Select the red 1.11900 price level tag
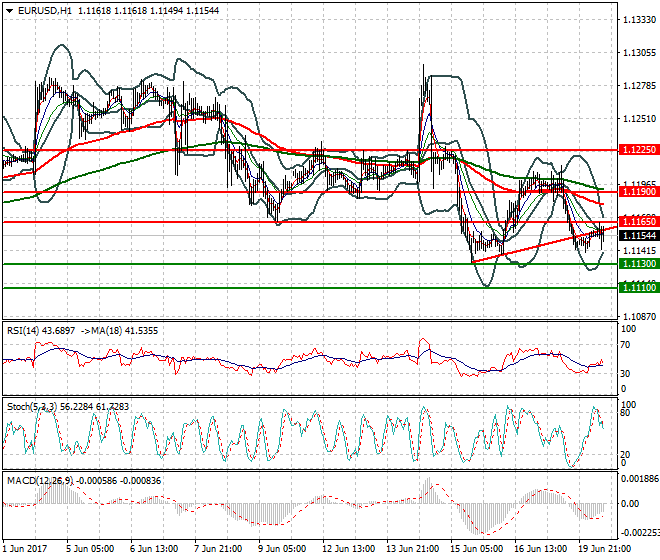The width and height of the screenshot is (660, 560). pyautogui.click(x=637, y=191)
